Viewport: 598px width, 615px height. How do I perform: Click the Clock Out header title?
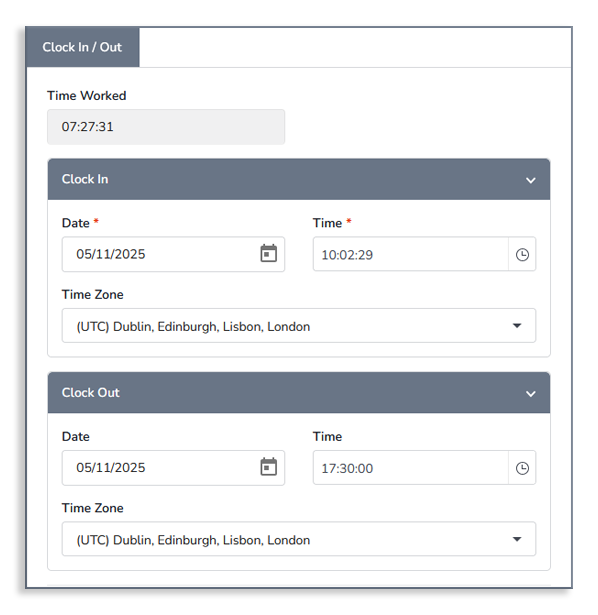coord(91,393)
